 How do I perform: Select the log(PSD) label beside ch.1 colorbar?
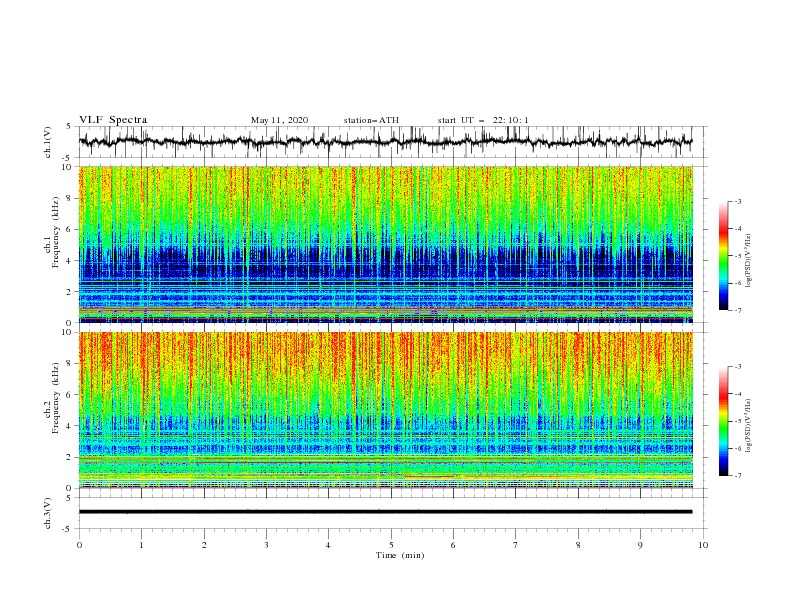(748, 261)
